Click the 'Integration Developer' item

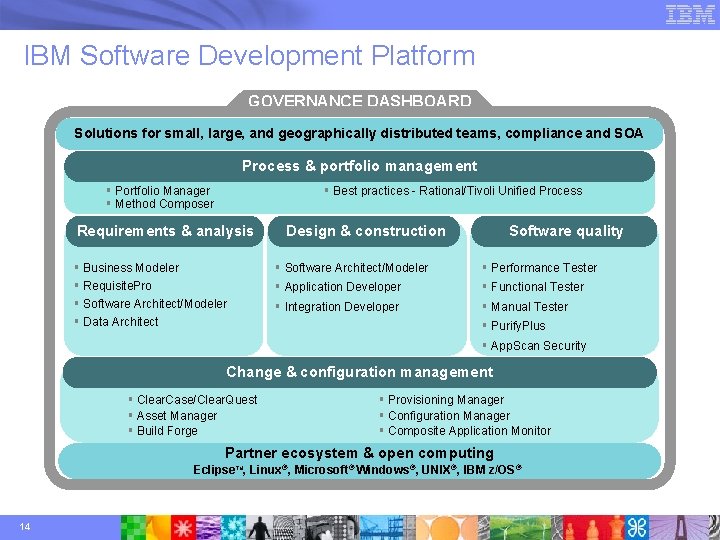tap(342, 307)
